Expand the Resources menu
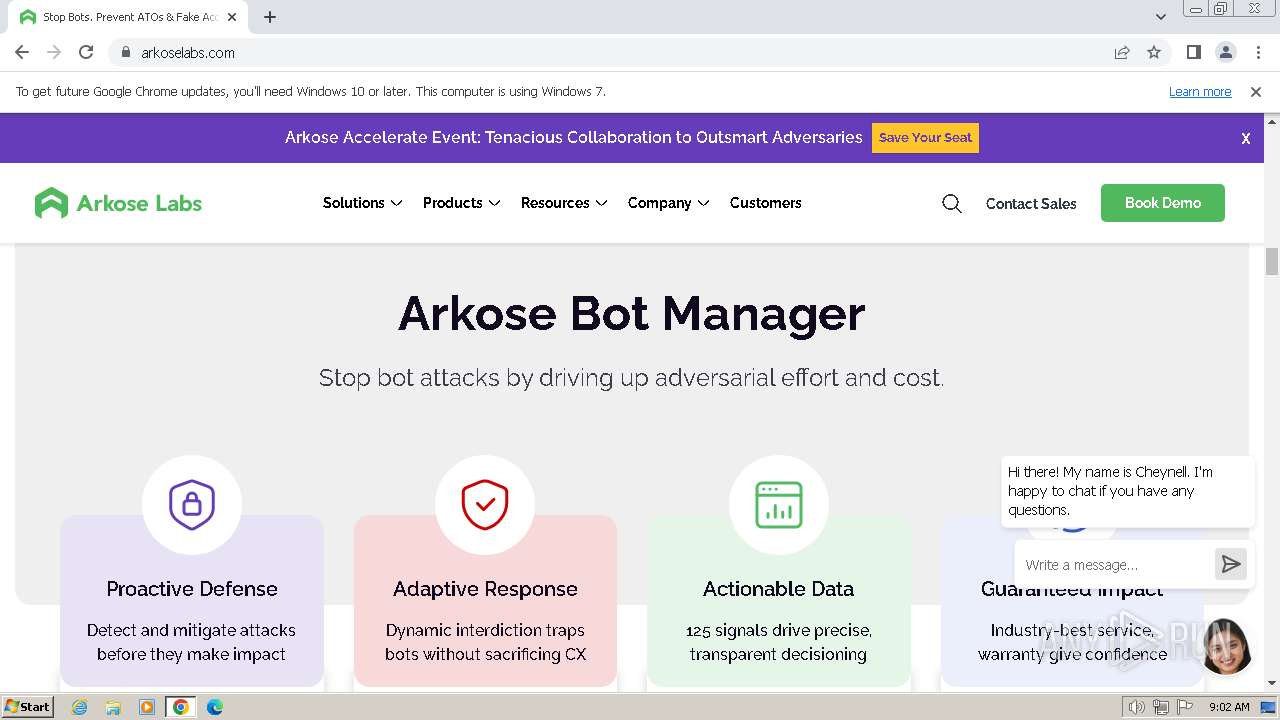Image resolution: width=1280 pixels, height=720 pixels. point(564,203)
